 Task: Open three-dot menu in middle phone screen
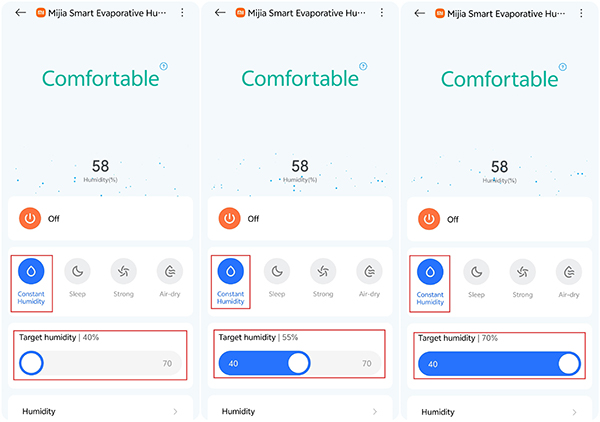[382, 13]
